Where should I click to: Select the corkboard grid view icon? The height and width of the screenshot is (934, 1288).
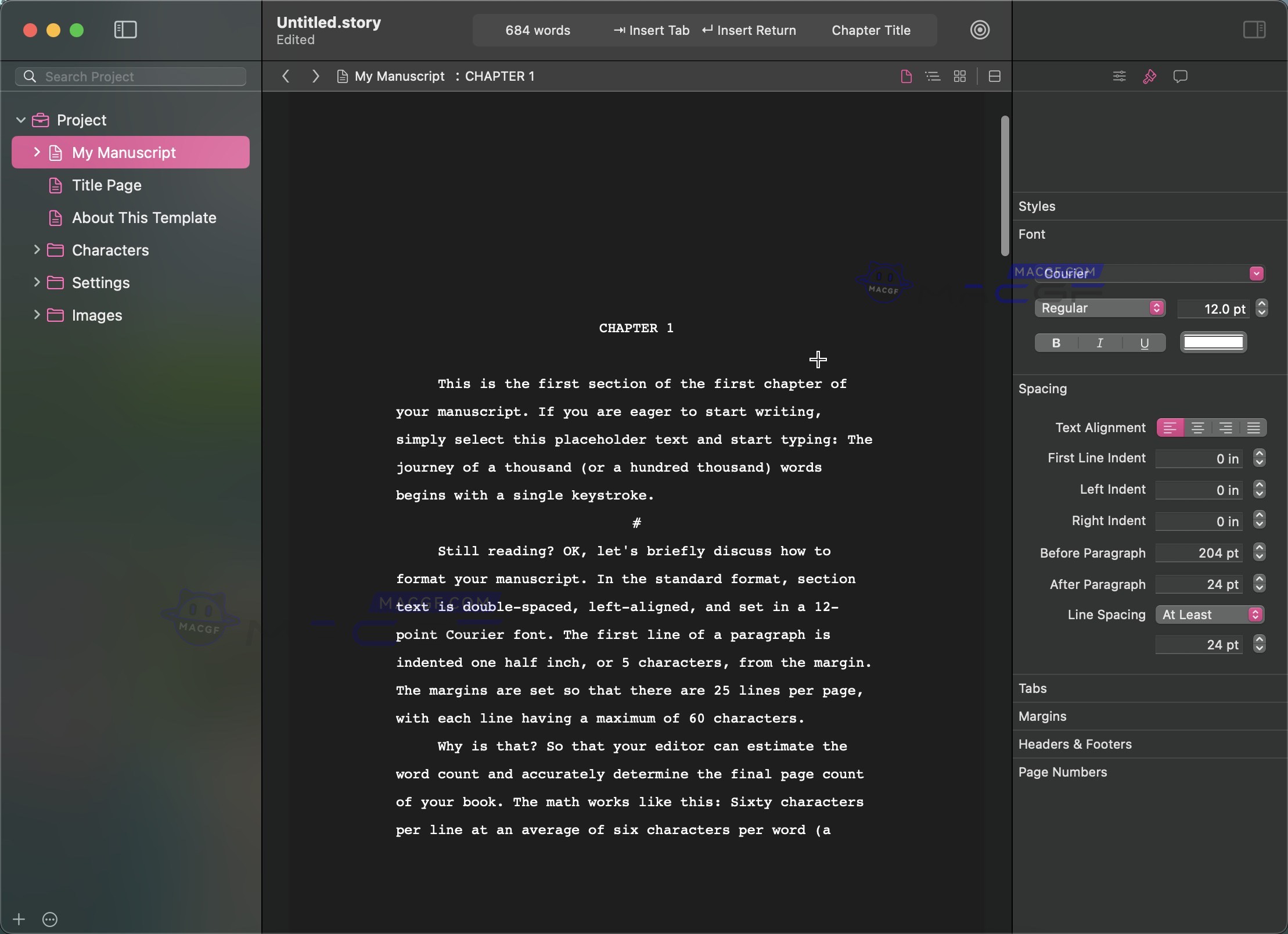point(959,76)
